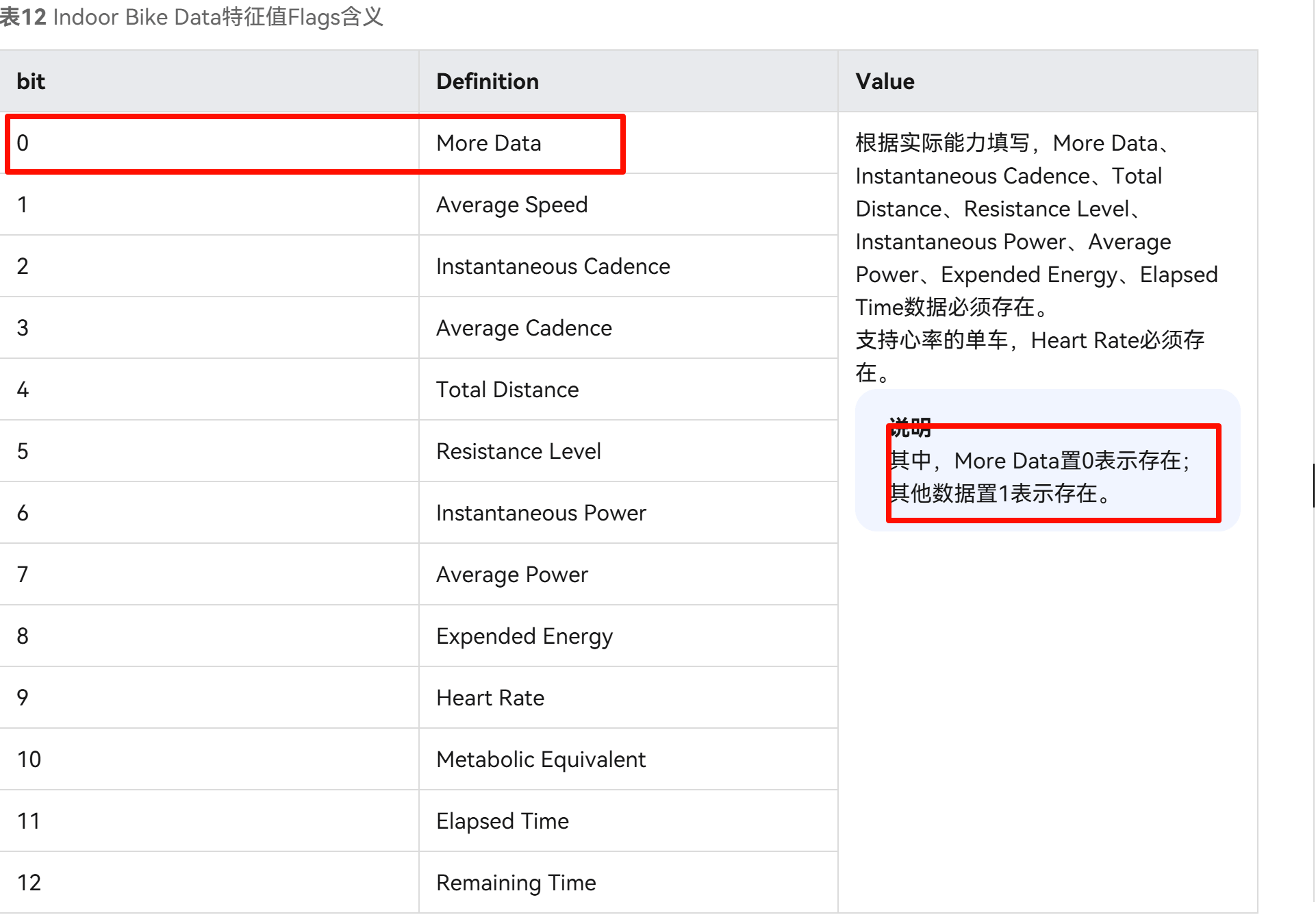Click the 'bit' column header
Screen dimensions: 1316x915
31,82
